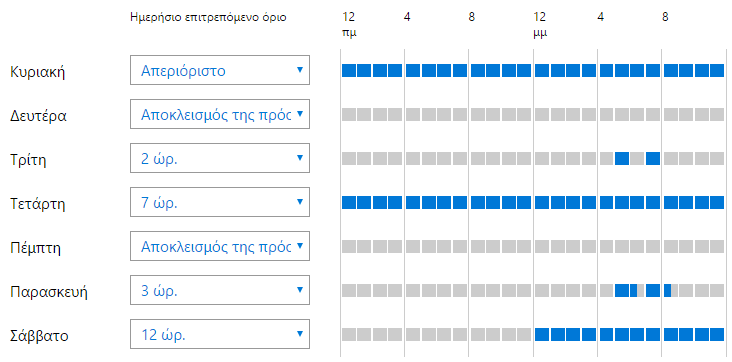732x362 pixels.
Task: Disable Σάββατο's first blue block at 12 μμ
Action: pyautogui.click(x=542, y=334)
